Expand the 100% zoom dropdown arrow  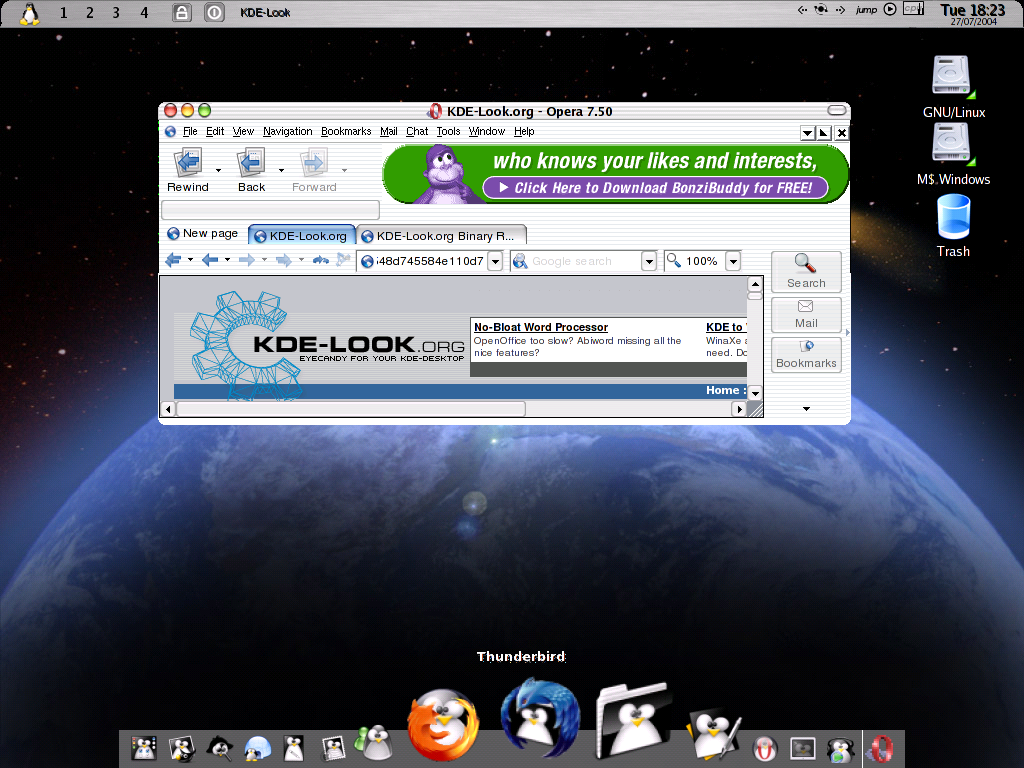pyautogui.click(x=733, y=262)
